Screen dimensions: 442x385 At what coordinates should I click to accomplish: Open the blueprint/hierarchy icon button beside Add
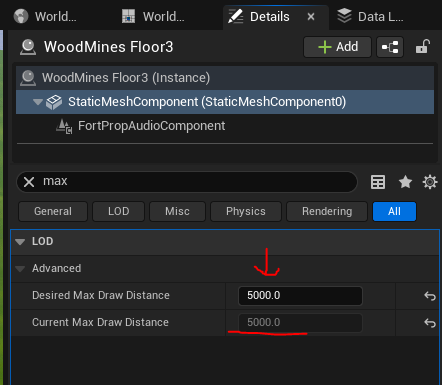(x=390, y=47)
